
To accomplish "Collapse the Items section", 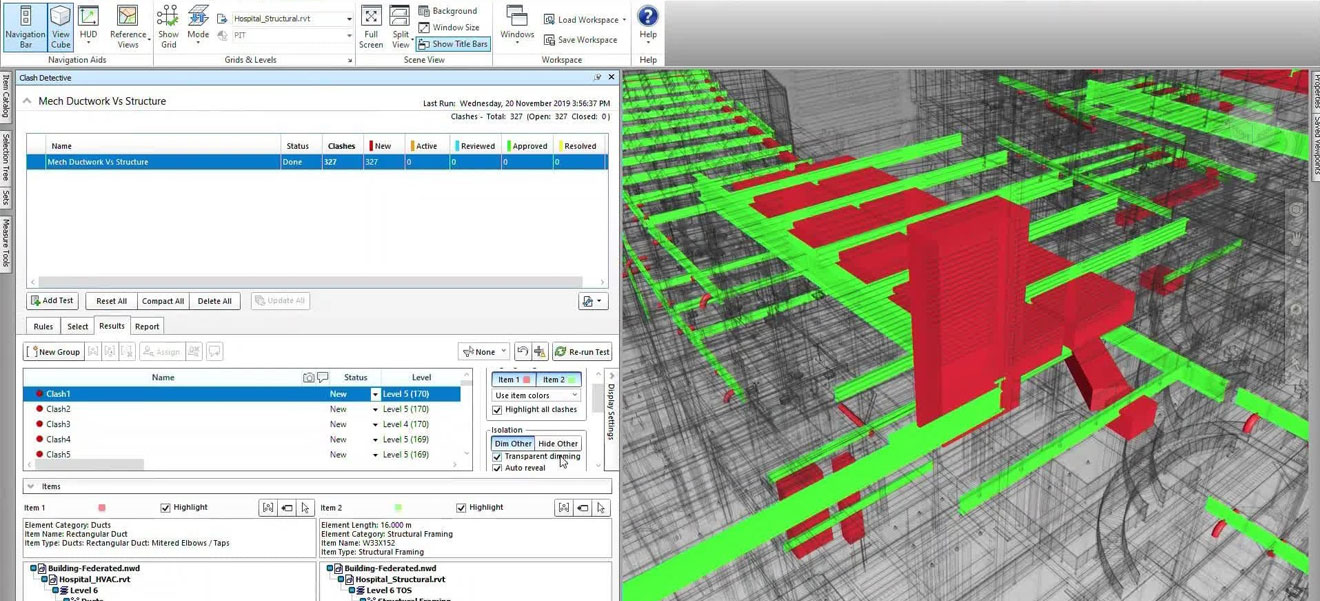I will point(31,487).
